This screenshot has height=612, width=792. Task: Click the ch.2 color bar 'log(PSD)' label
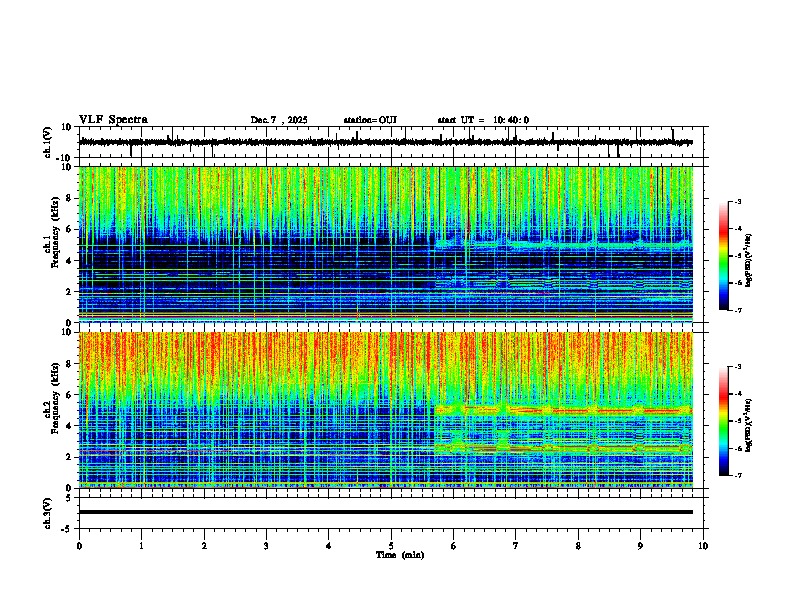click(x=749, y=425)
